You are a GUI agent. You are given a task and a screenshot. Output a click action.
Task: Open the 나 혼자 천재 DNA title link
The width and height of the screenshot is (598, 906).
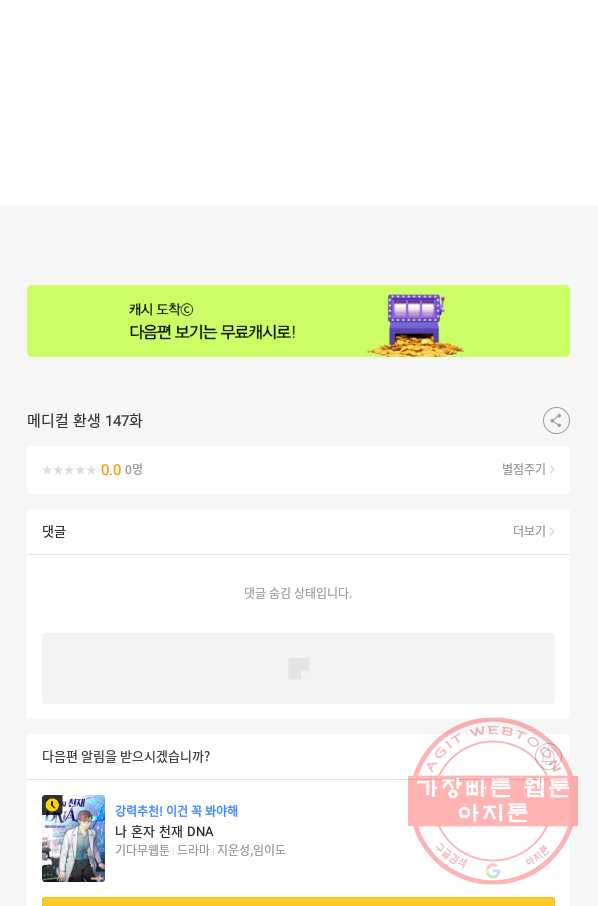click(x=164, y=831)
